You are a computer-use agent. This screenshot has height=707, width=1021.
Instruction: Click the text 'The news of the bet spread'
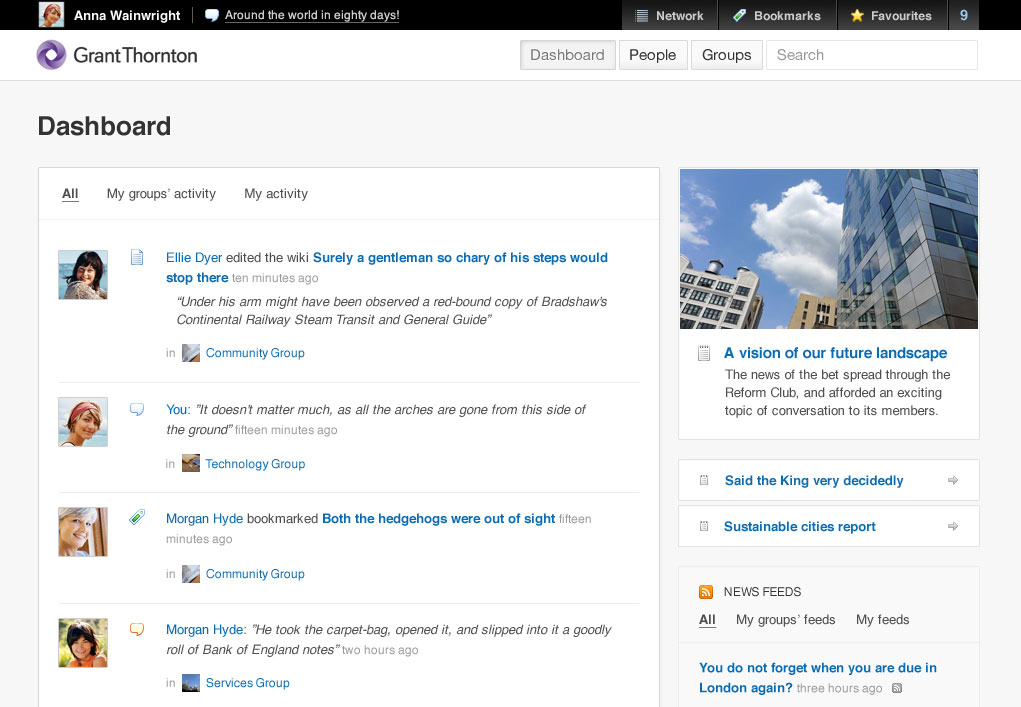[838, 393]
